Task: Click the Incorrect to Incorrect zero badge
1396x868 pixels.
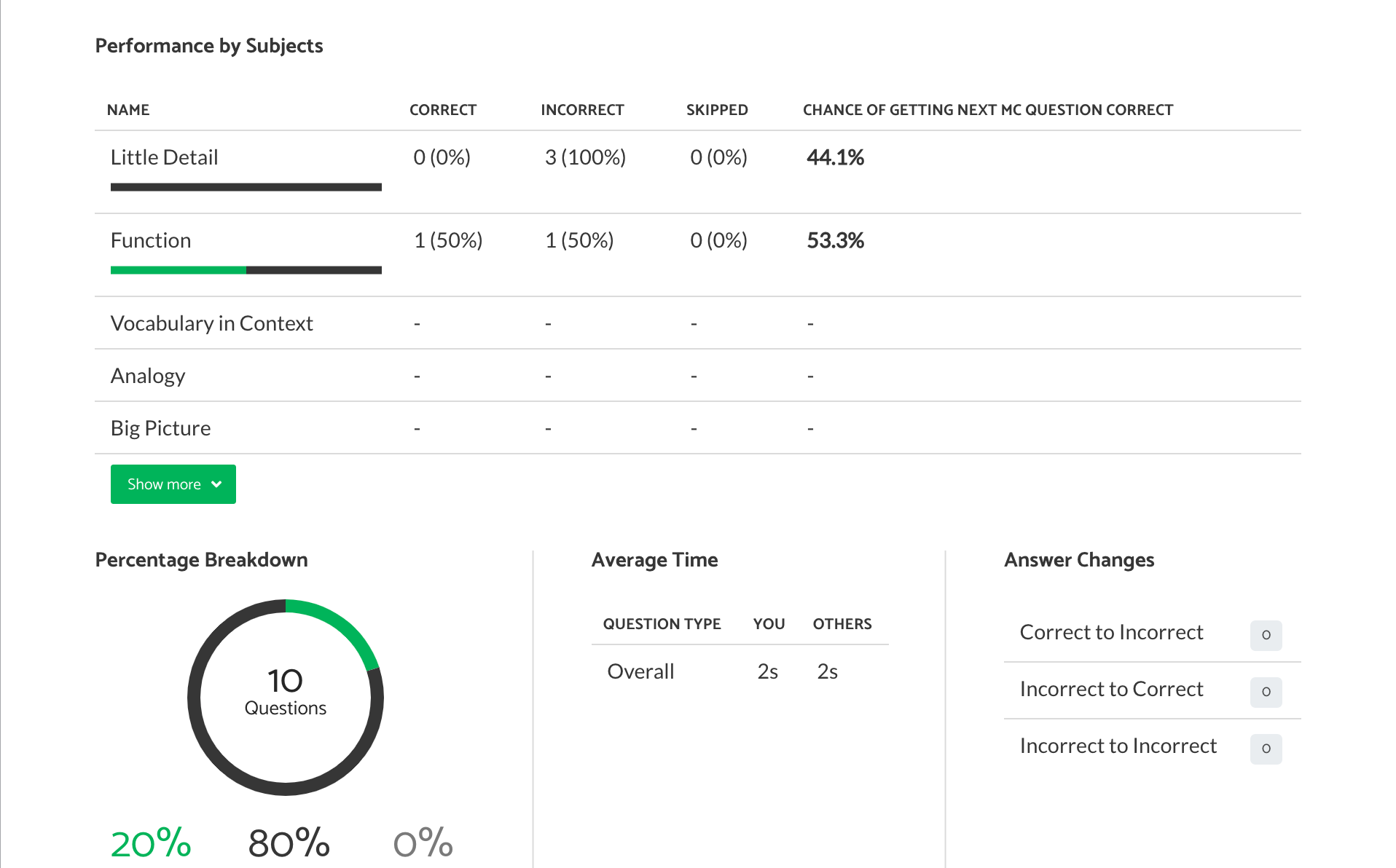Action: click(1266, 749)
